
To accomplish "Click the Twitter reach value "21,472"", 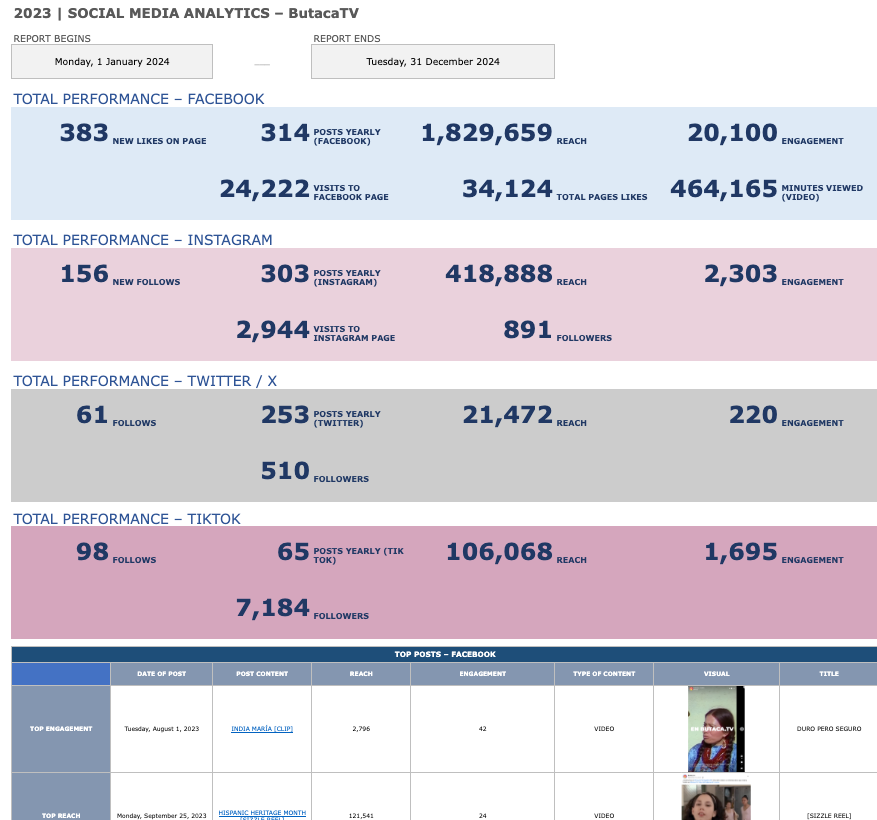I will [x=507, y=415].
